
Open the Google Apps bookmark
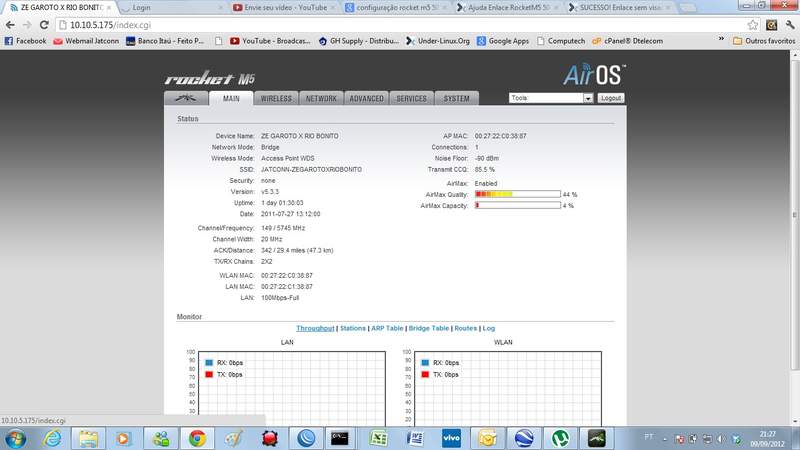tap(503, 41)
